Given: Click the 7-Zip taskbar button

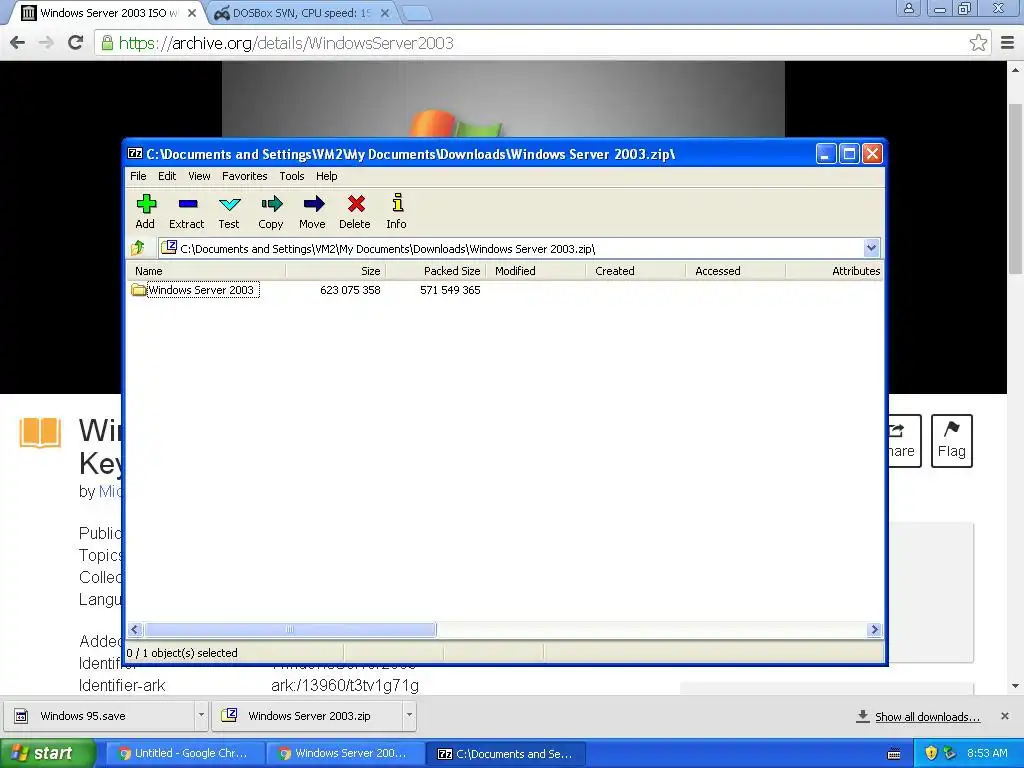Looking at the screenshot, I should click(505, 754).
